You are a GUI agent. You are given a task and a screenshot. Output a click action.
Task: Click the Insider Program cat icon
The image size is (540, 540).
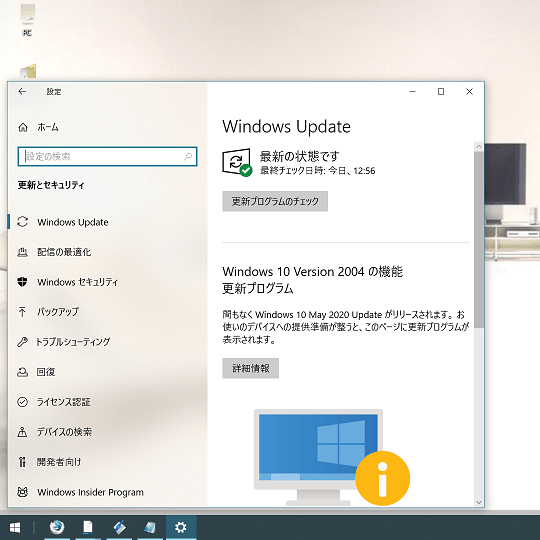[22, 492]
